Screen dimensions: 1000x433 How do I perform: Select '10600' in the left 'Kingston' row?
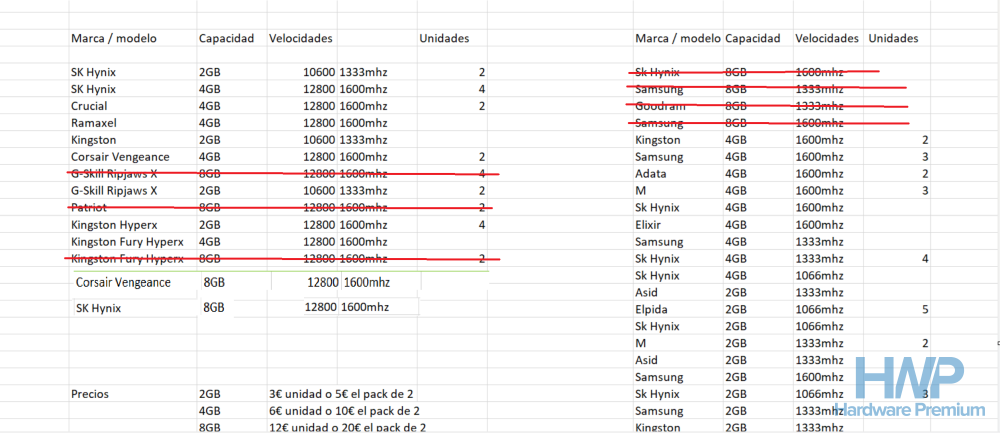tap(320, 140)
